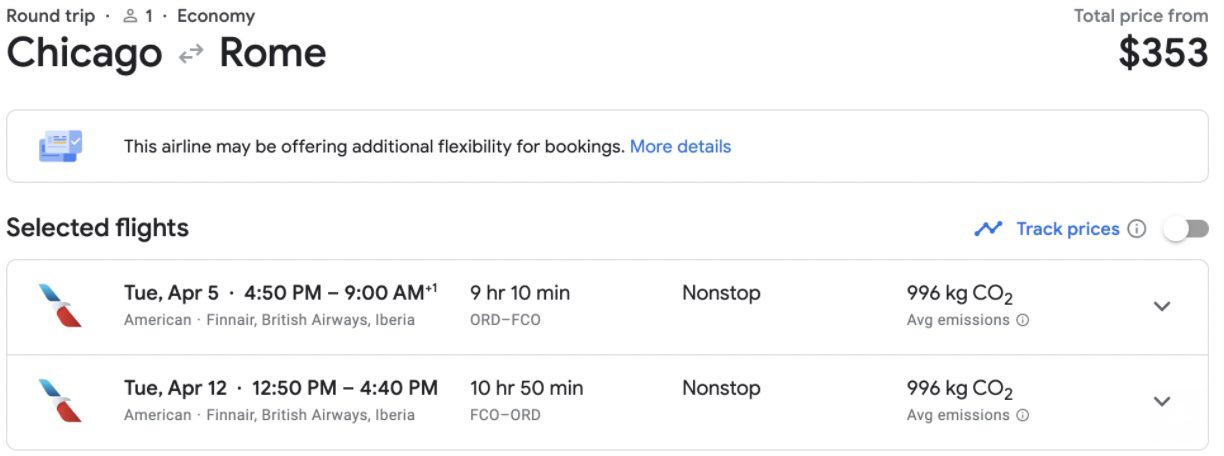
Task: Click the $353 total price
Action: click(x=1163, y=53)
